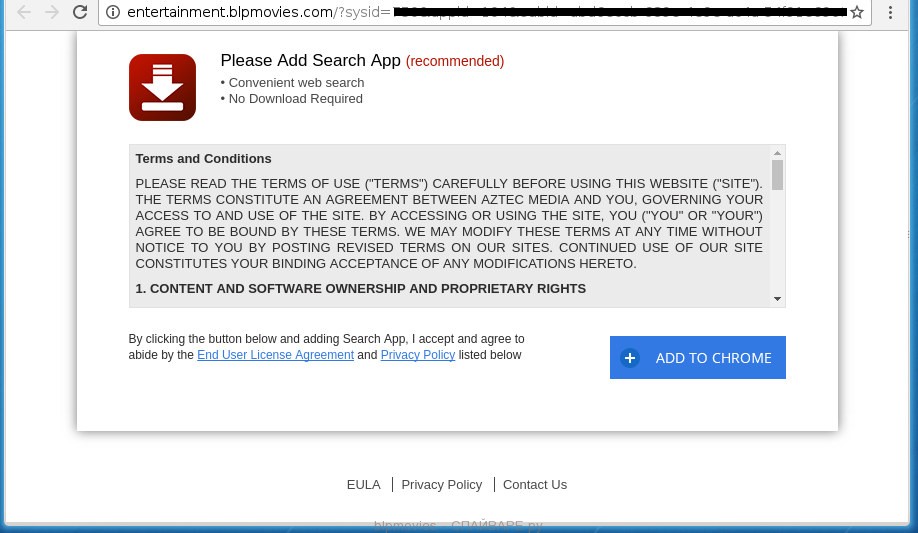Click the 'Terms and Conditions' heading

click(x=203, y=159)
